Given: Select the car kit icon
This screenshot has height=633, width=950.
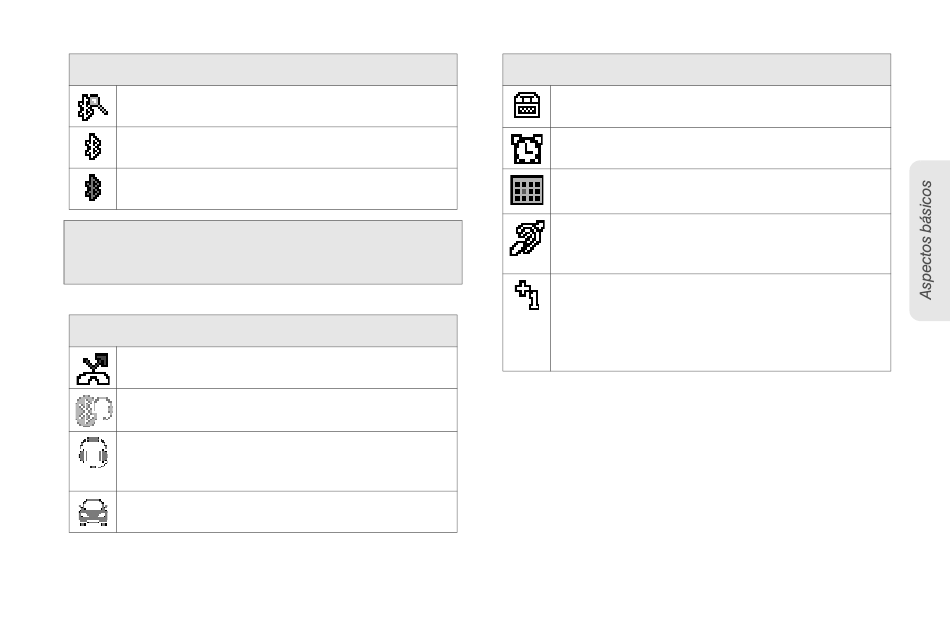Looking at the screenshot, I should 92,512.
